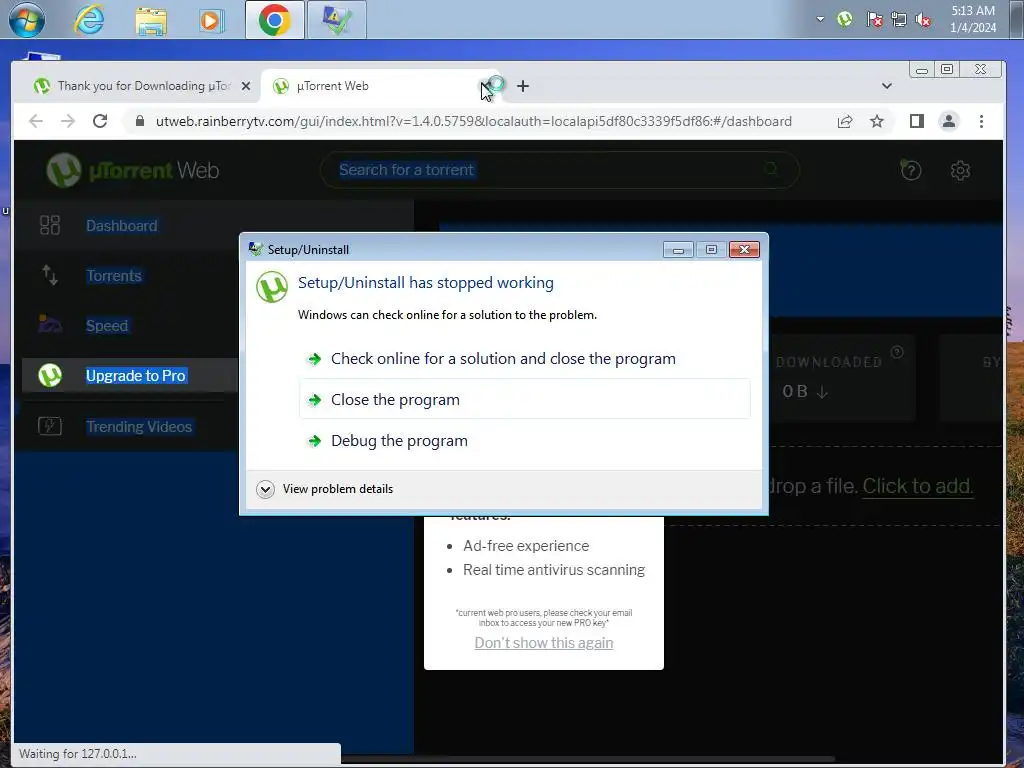Viewport: 1024px width, 768px height.
Task: Click Real time antivirus scanning text
Action: point(554,570)
